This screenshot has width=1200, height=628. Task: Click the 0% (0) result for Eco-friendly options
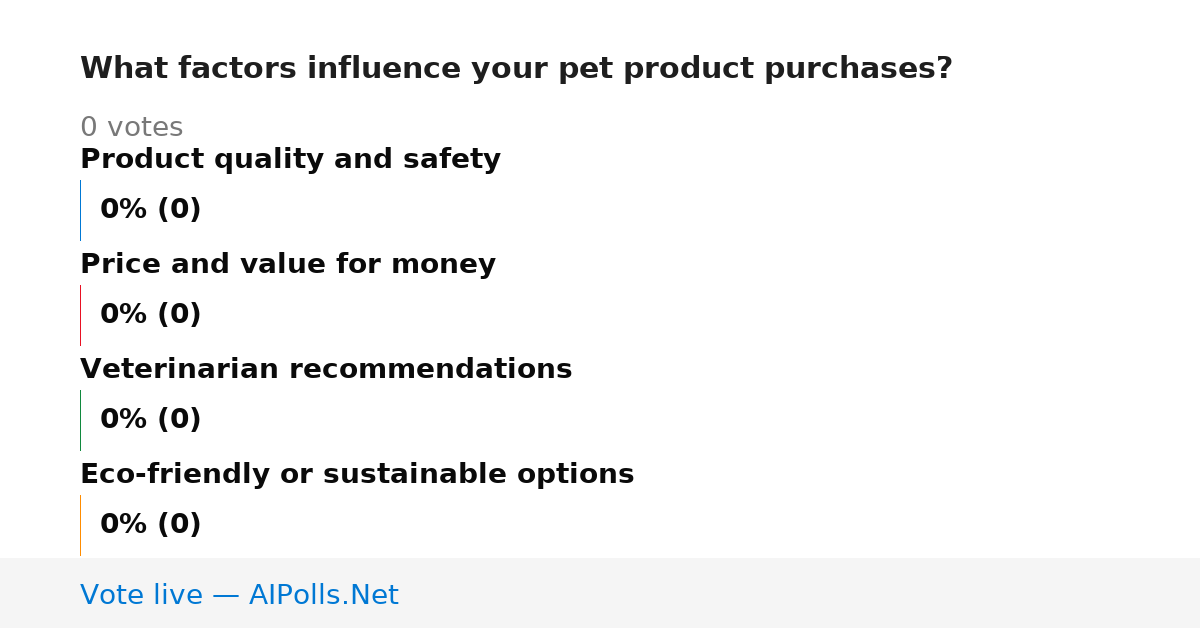[151, 525]
